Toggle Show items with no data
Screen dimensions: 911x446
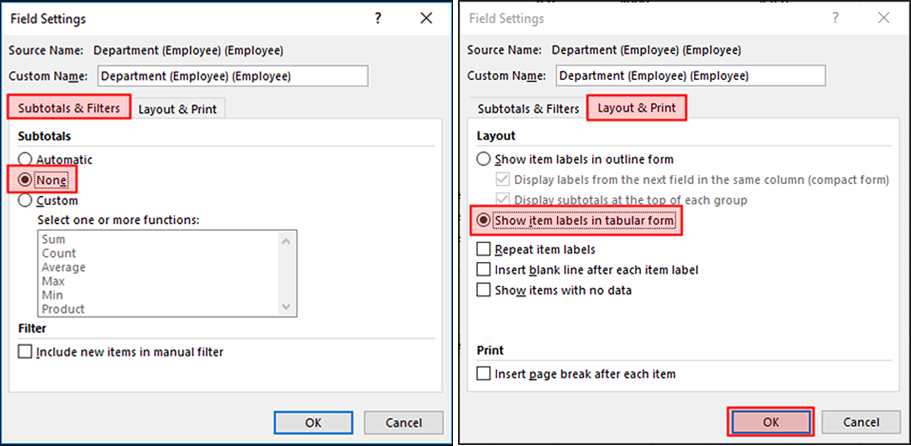[x=485, y=291]
